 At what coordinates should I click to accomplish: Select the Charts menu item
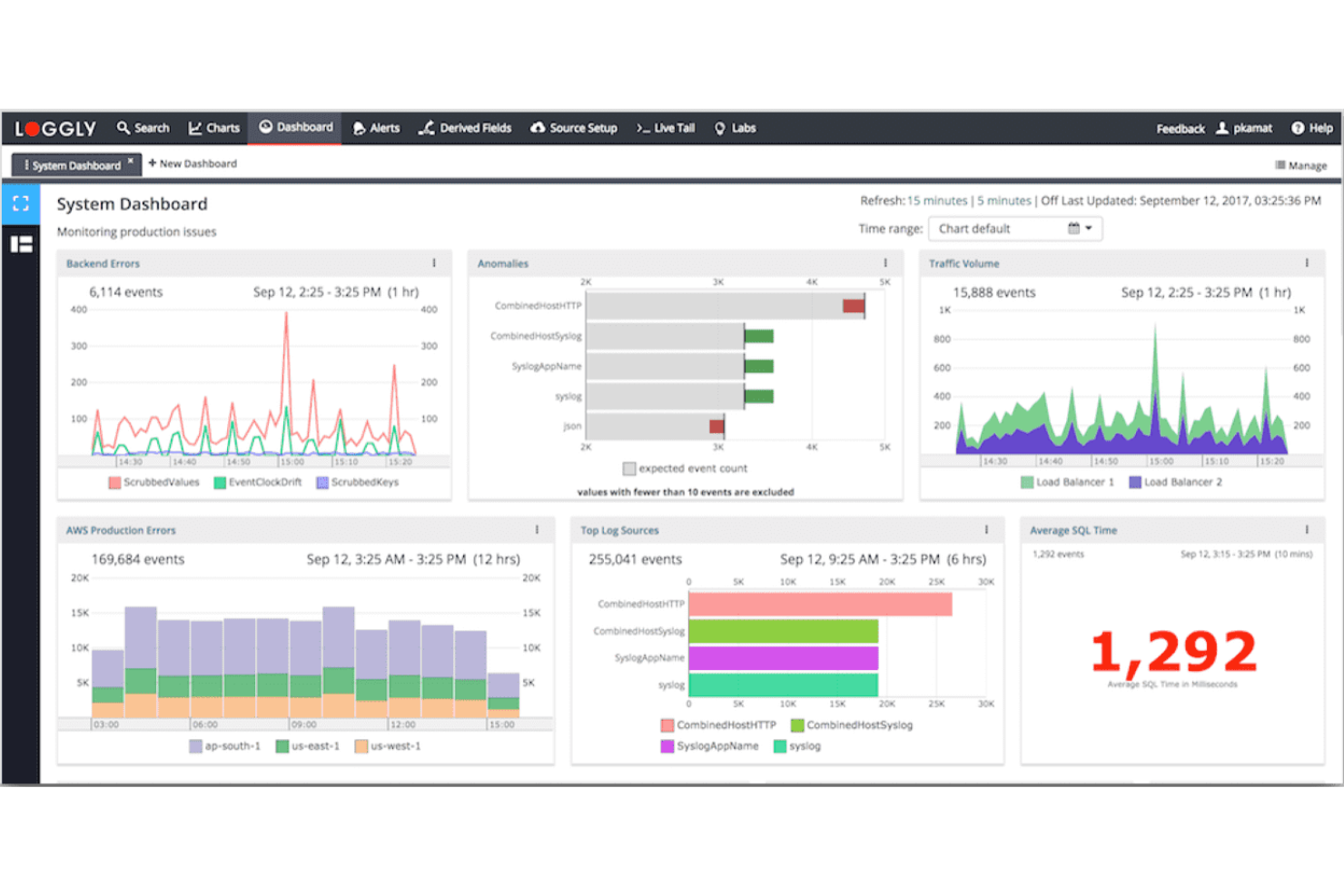point(214,128)
